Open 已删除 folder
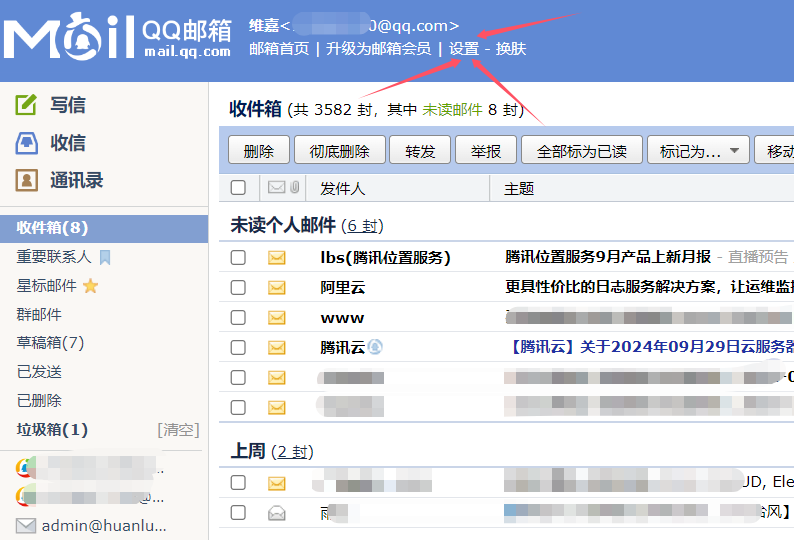 [x=39, y=401]
